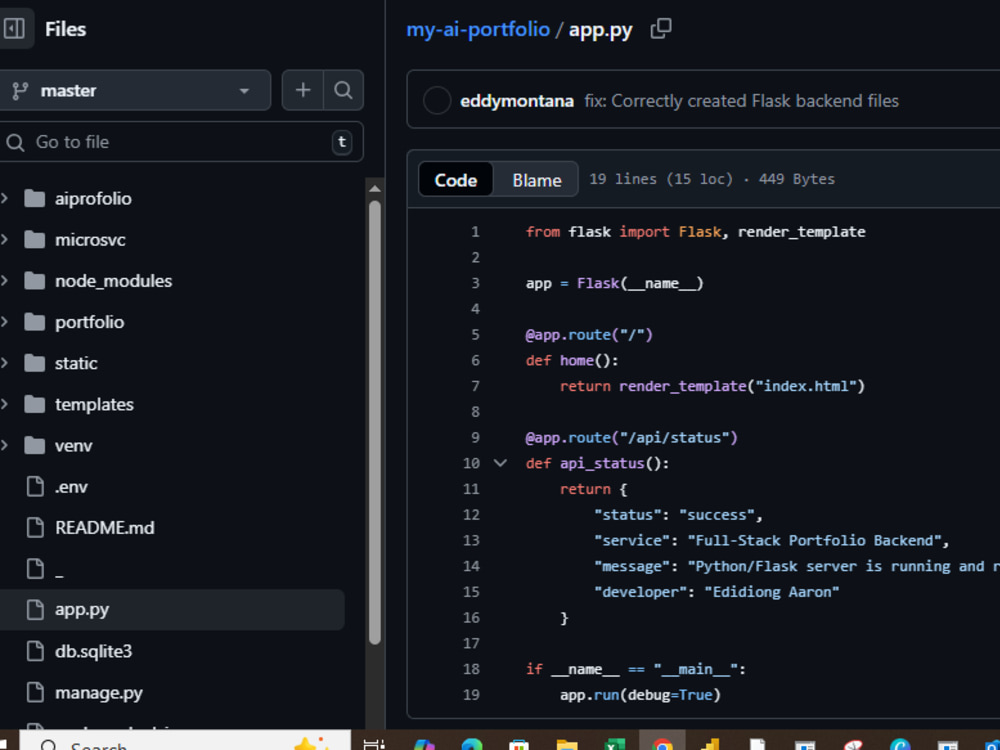Expand the templates folder chevron
The width and height of the screenshot is (1000, 750).
[4, 404]
